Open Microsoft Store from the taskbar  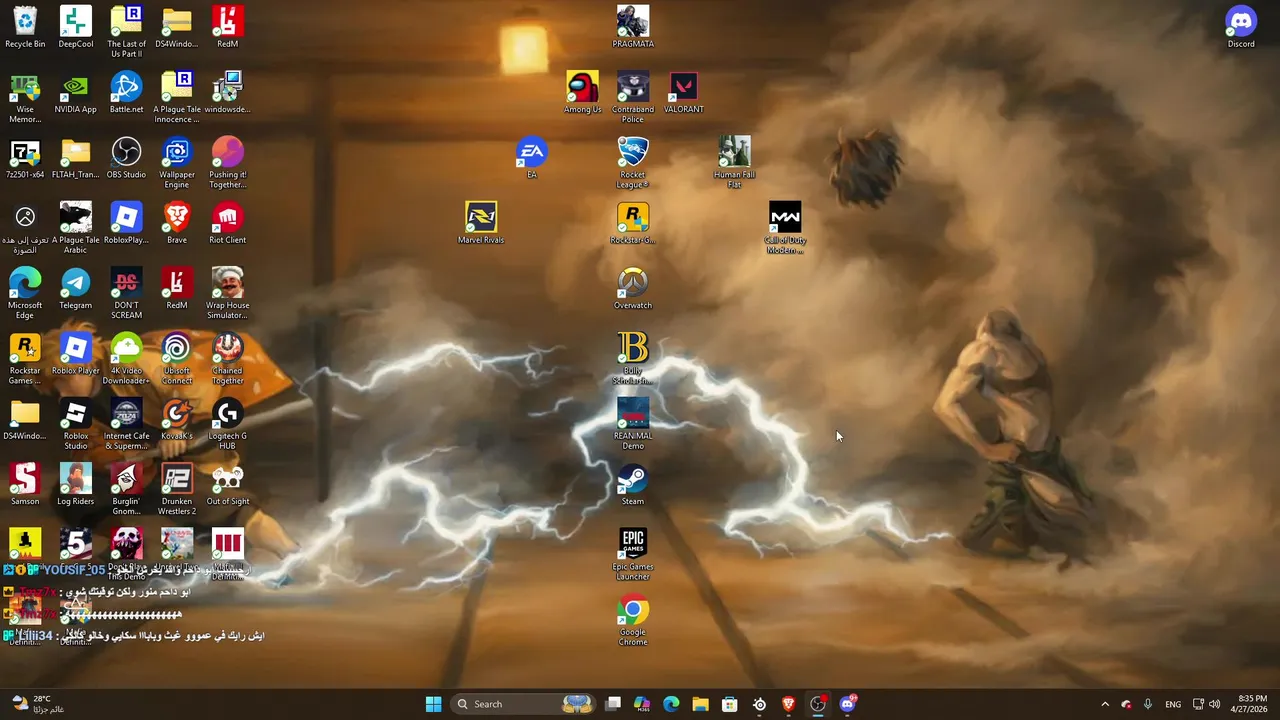730,704
